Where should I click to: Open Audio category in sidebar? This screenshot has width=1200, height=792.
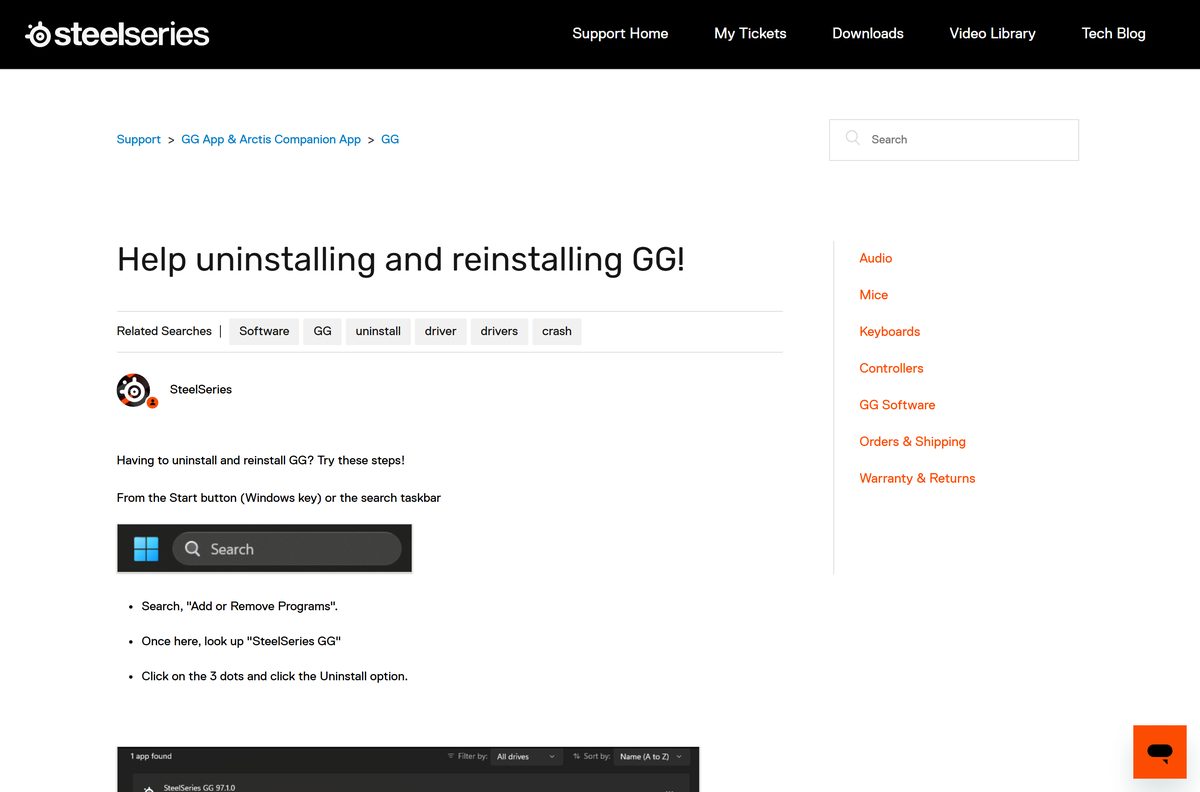click(x=876, y=258)
